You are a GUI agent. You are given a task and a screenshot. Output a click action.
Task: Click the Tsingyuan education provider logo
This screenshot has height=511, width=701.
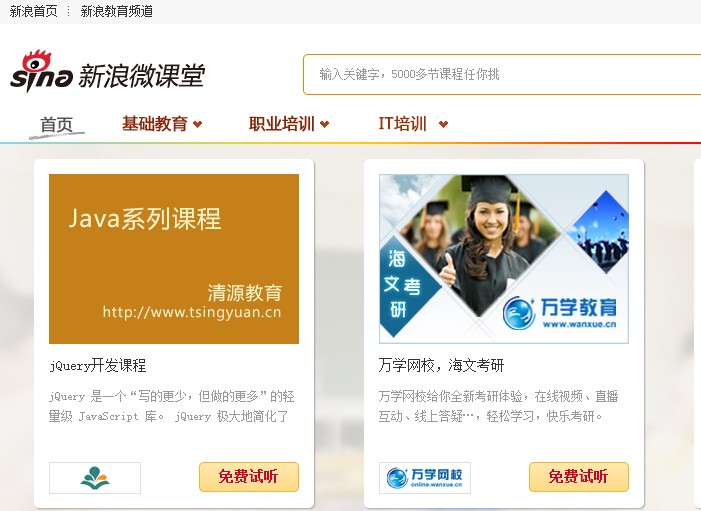coord(95,478)
